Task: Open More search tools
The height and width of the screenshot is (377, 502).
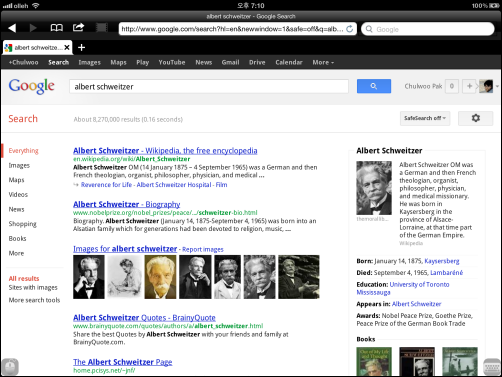Action: point(34,300)
